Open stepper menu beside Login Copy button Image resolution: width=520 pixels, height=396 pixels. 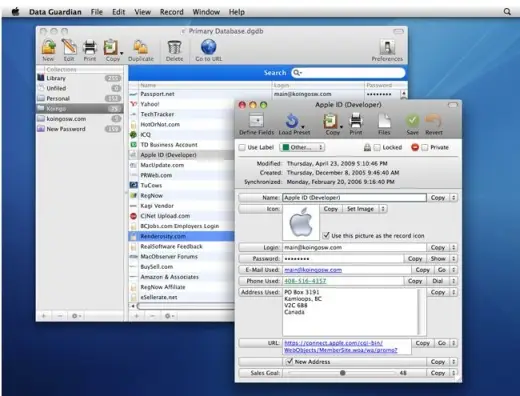(453, 247)
